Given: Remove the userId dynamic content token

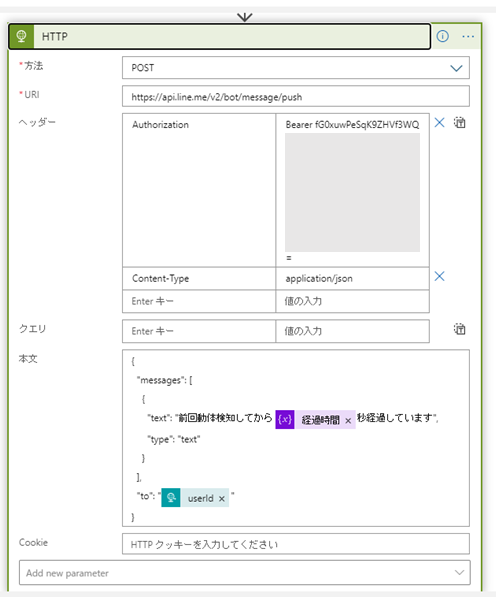Looking at the screenshot, I should (222, 498).
